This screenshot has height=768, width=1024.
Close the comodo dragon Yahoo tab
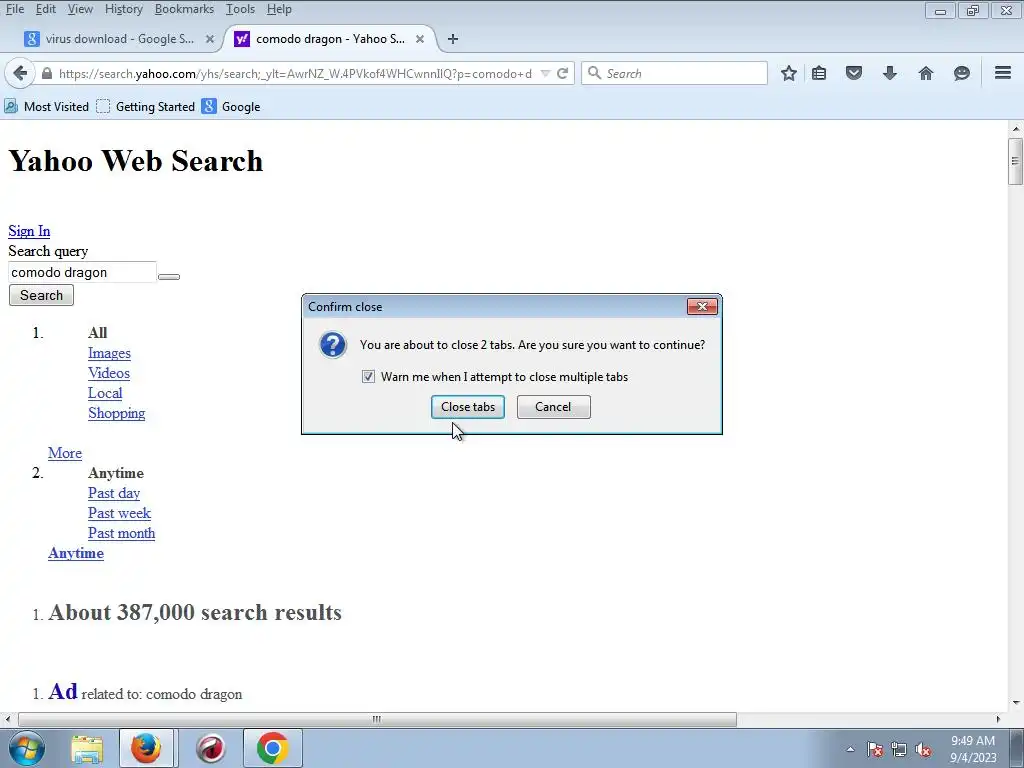(420, 39)
